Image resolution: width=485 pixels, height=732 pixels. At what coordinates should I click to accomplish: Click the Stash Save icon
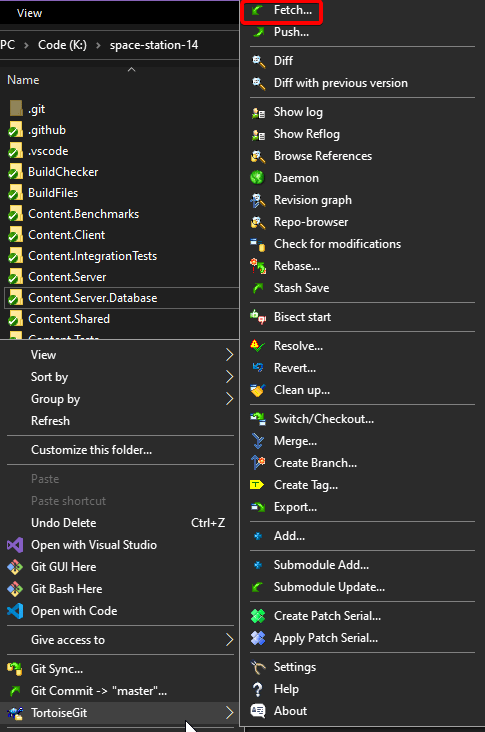pyautogui.click(x=258, y=288)
